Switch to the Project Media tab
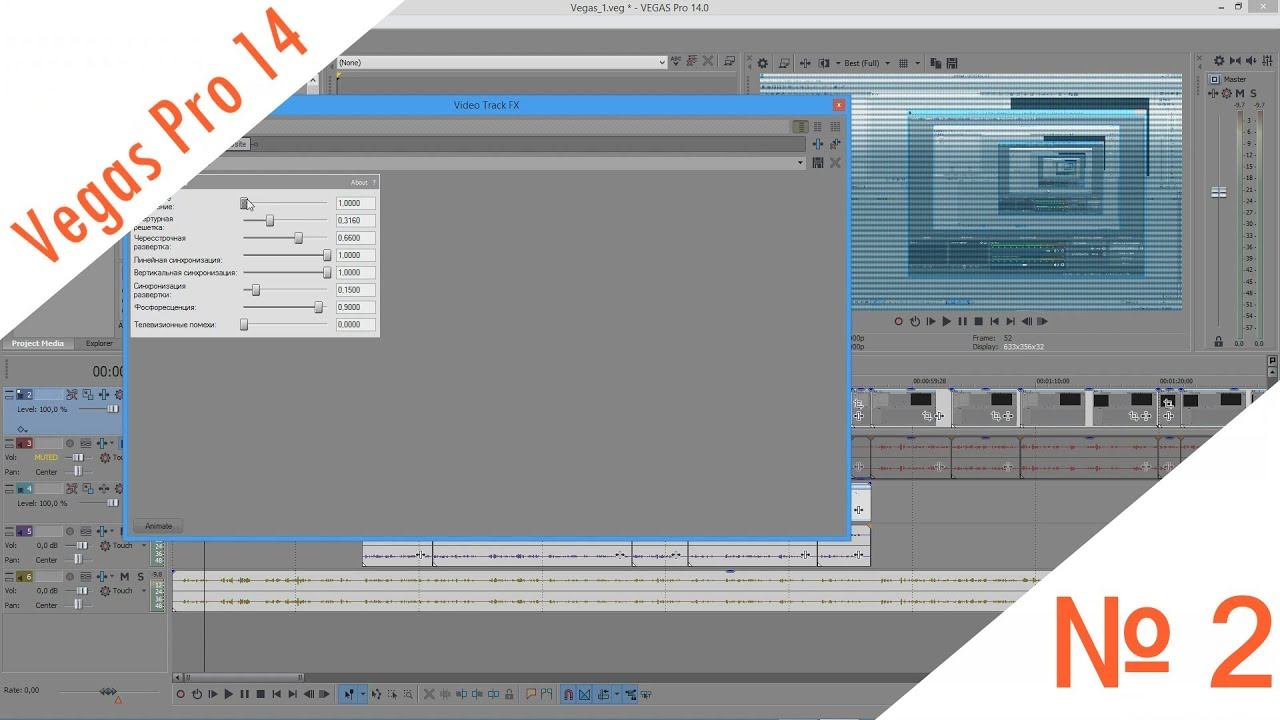 [38, 343]
